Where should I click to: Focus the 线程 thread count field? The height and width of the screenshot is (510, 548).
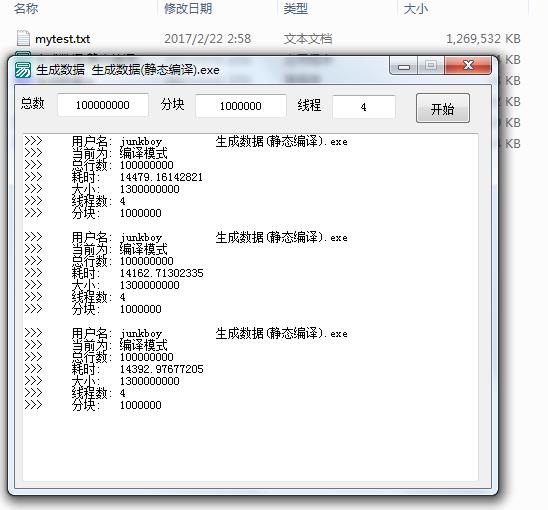363,107
